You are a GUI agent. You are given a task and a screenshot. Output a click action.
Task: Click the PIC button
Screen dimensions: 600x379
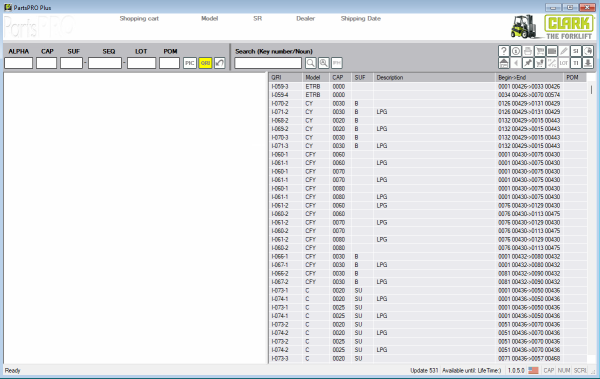coord(190,63)
